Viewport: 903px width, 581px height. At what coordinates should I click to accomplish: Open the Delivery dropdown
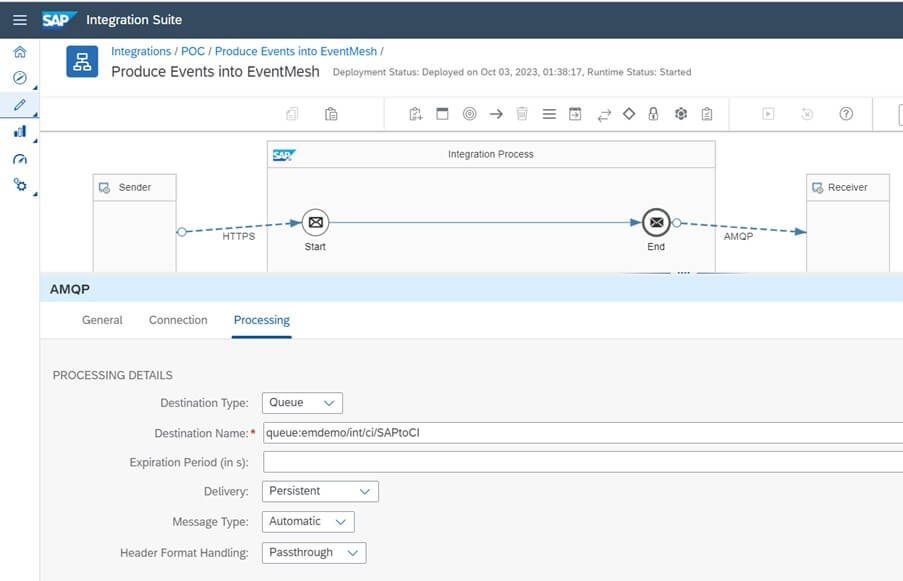point(320,491)
